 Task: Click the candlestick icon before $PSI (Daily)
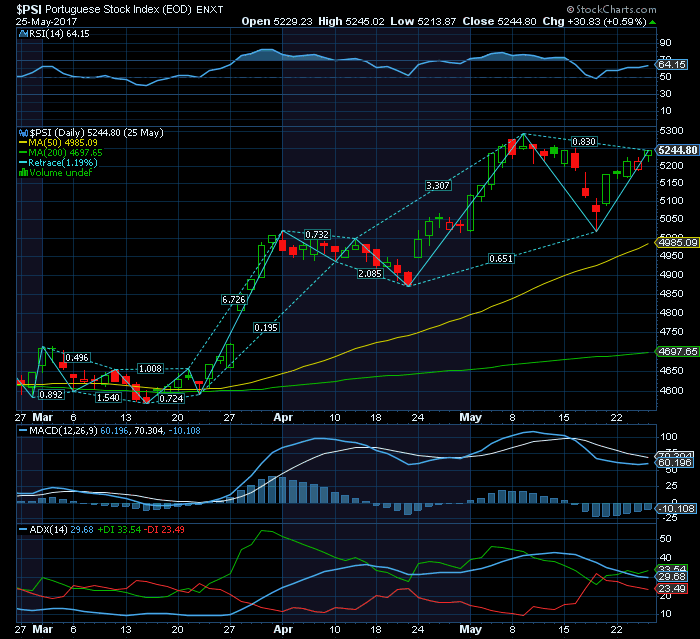(23, 133)
